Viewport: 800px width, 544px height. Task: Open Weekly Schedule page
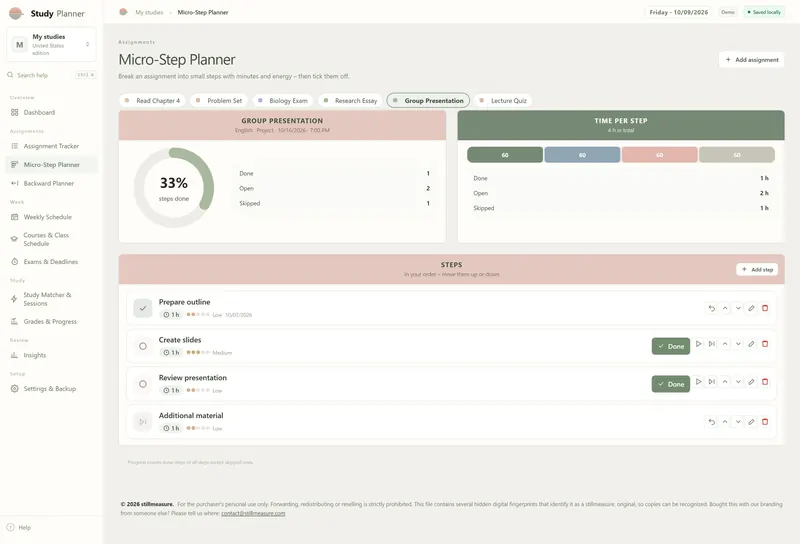click(x=52, y=217)
